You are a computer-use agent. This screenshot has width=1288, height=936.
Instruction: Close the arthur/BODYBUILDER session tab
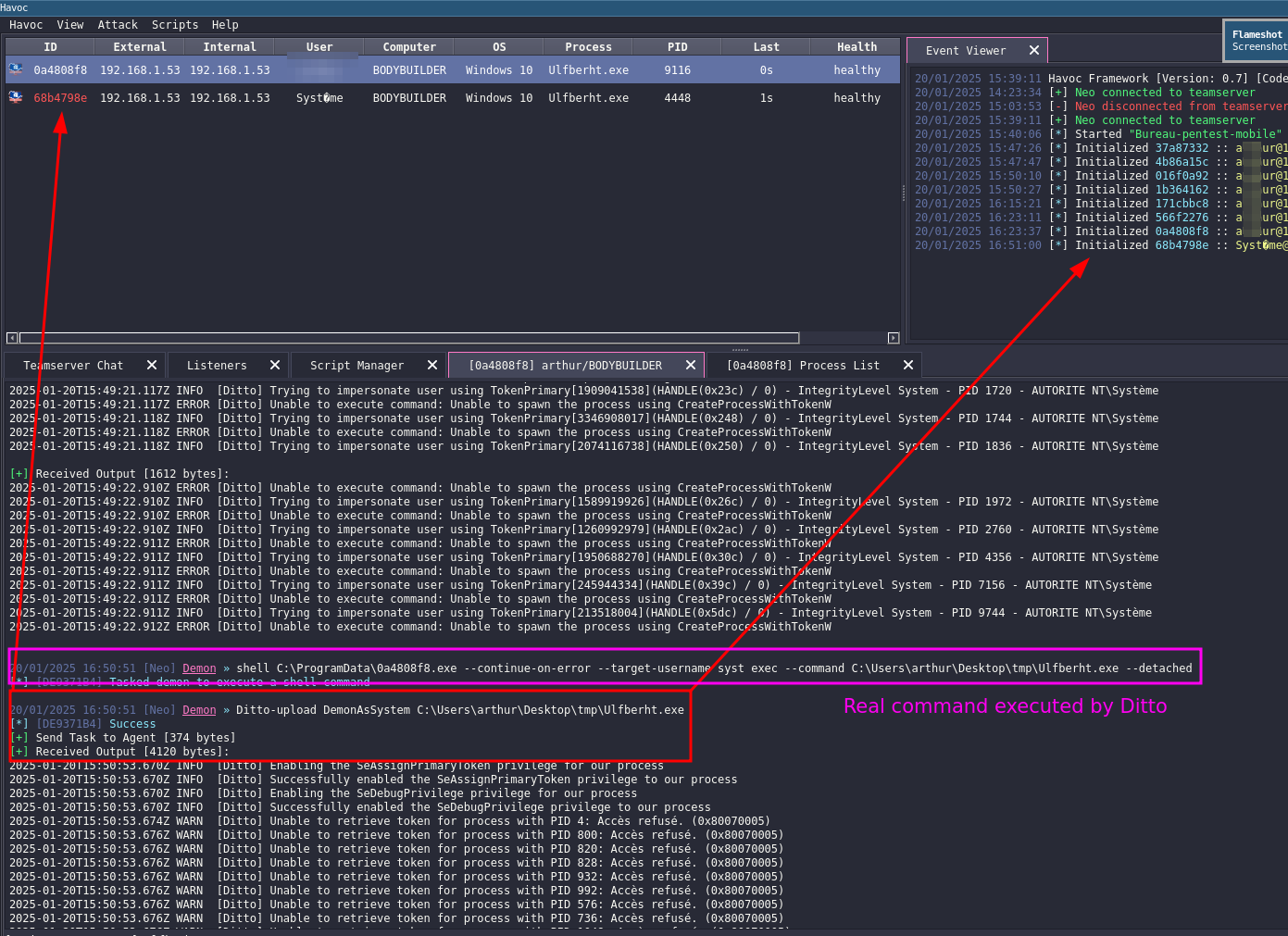pos(691,365)
